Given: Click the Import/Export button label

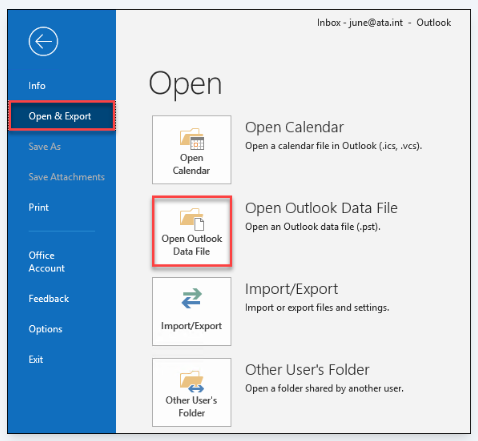Looking at the screenshot, I should [191, 326].
